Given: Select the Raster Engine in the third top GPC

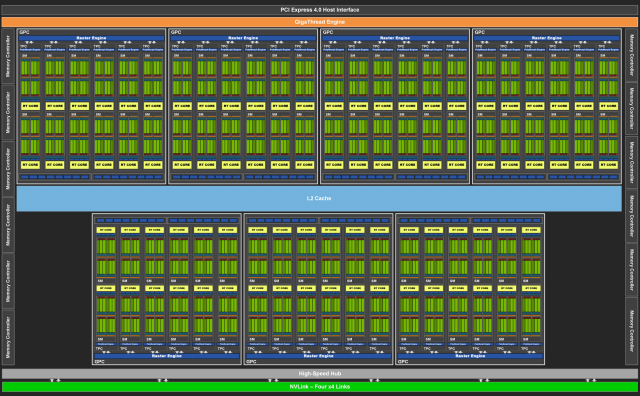Looking at the screenshot, I should pyautogui.click(x=395, y=38).
